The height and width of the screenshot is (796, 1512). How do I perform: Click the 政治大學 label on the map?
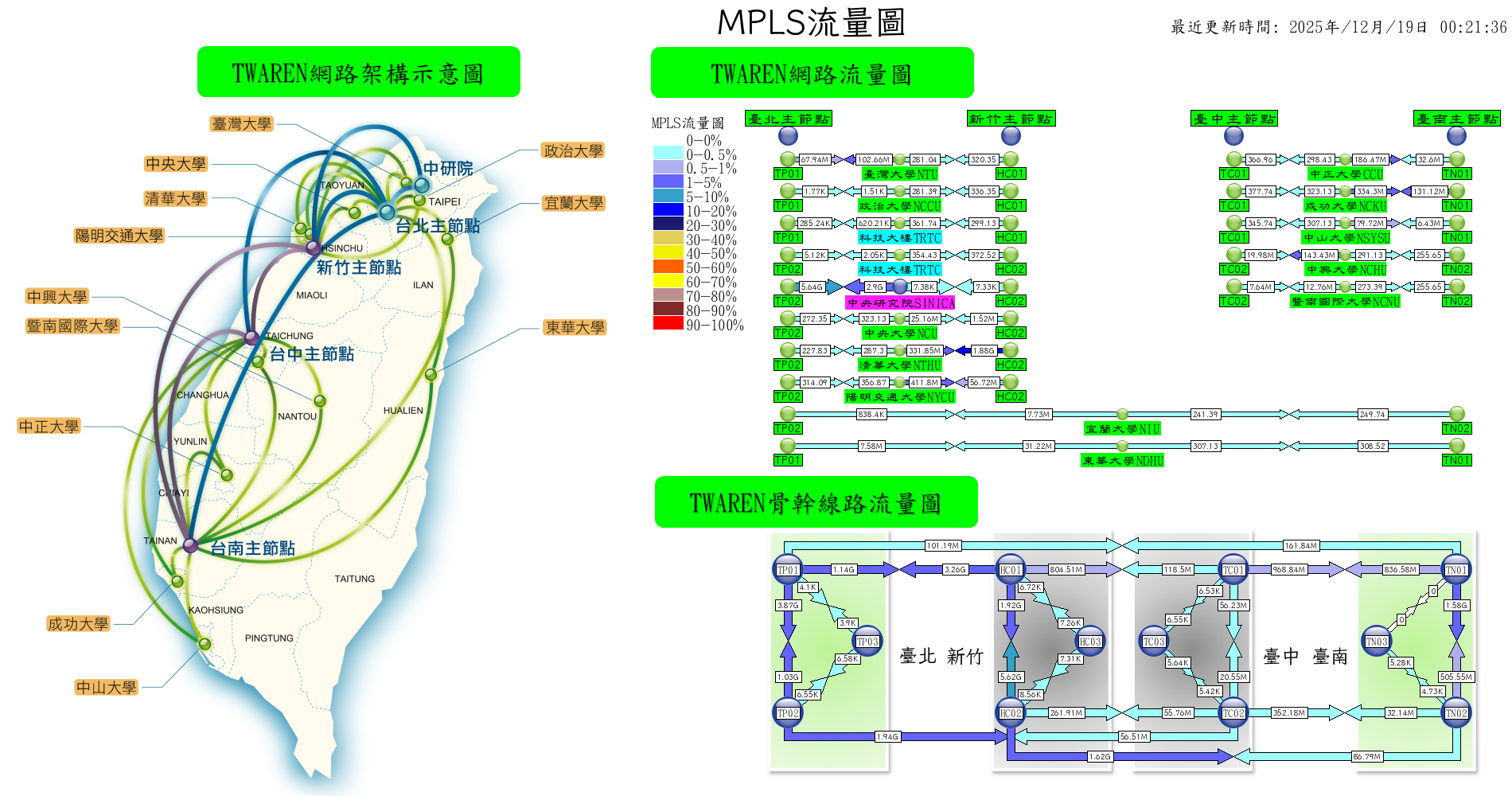[x=572, y=150]
